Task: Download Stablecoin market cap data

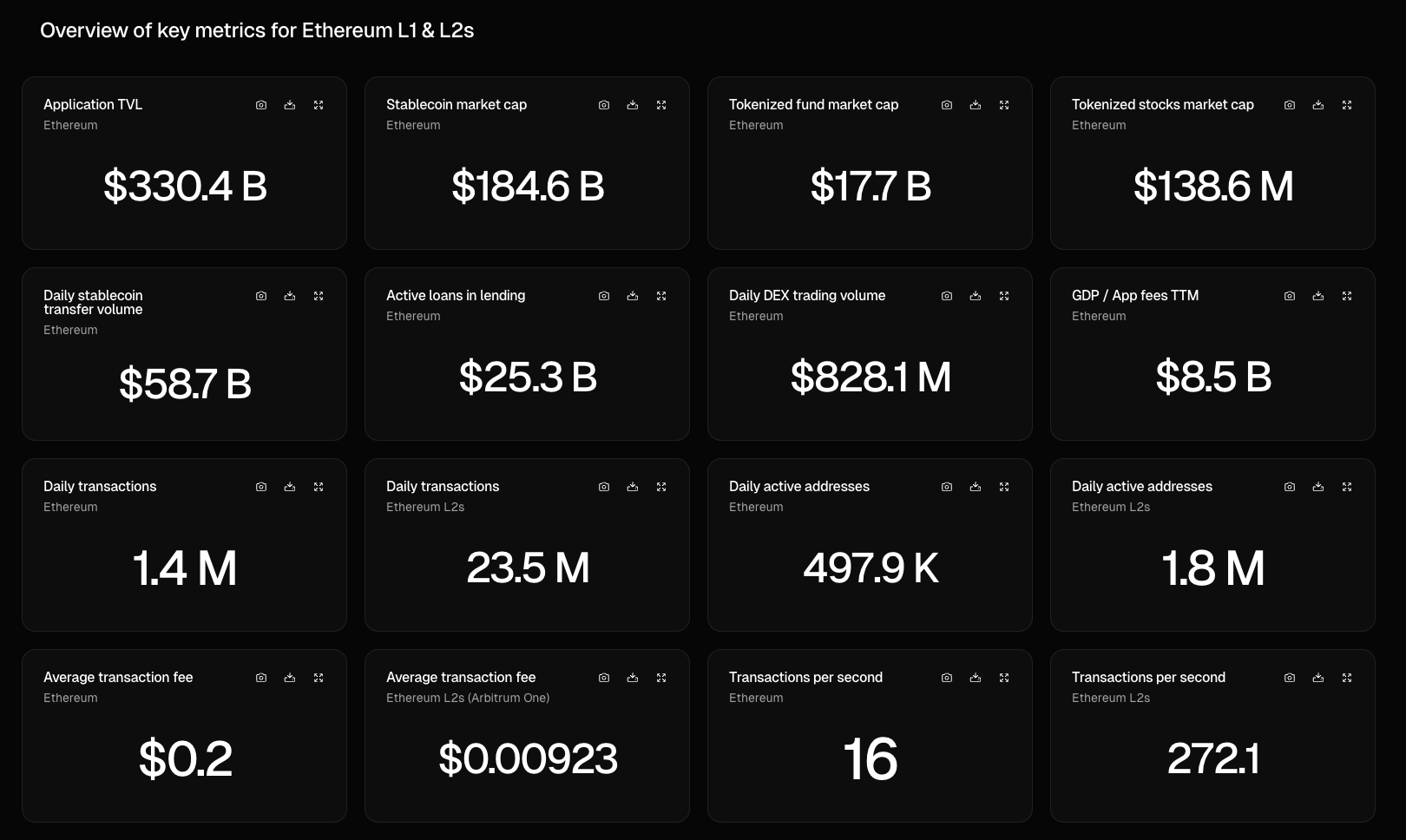Action: coord(633,105)
